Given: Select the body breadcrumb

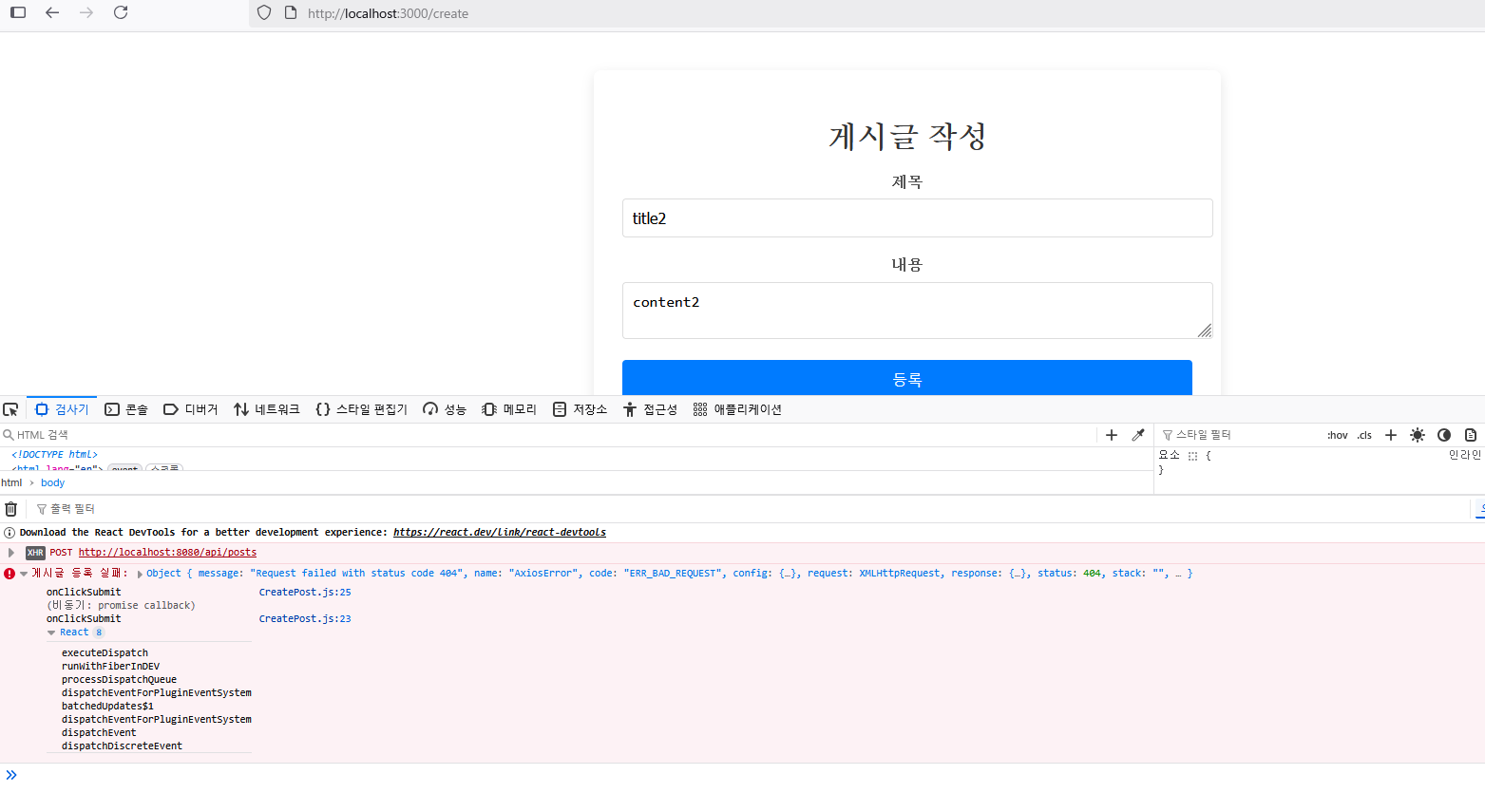Looking at the screenshot, I should pos(52,482).
